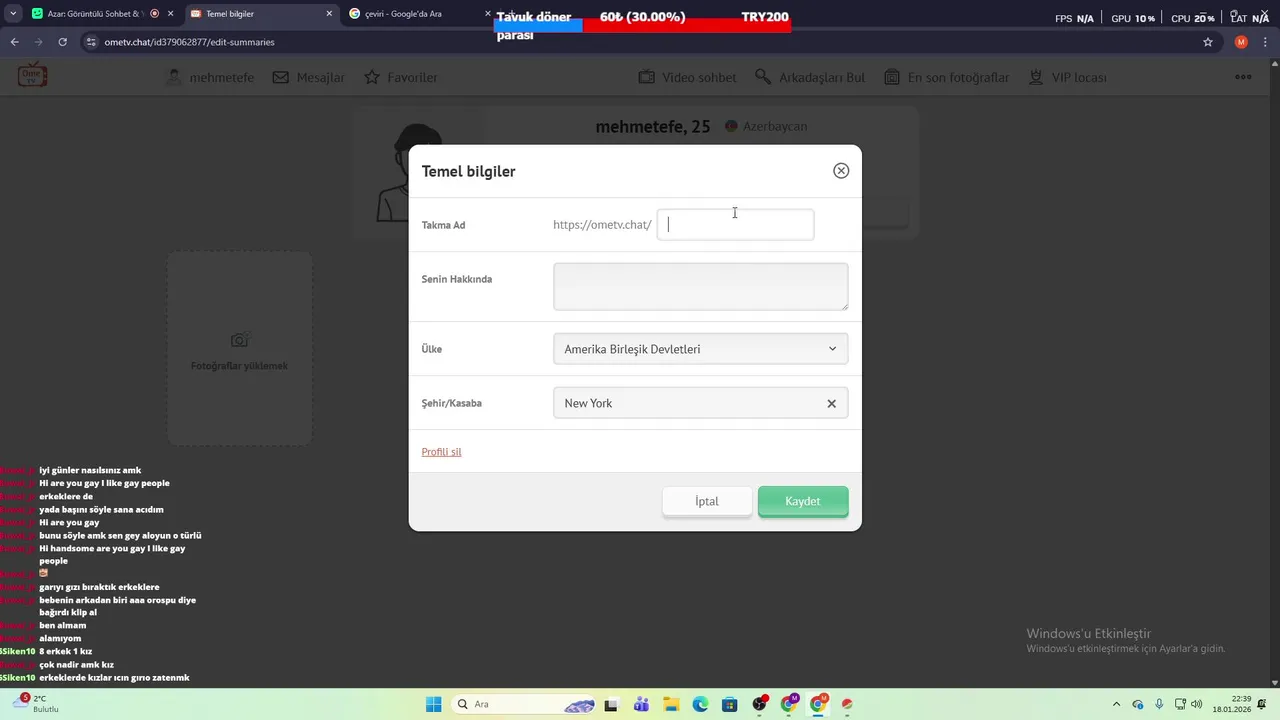Open the Chrome profile avatar

[x=1241, y=42]
